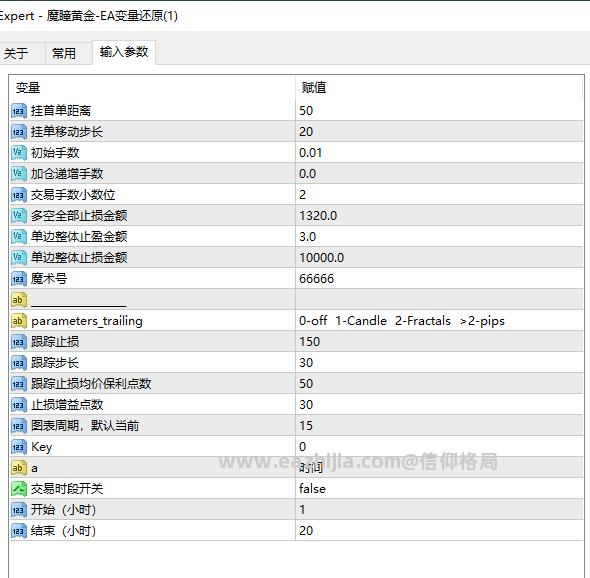Click the parameters_trailing value text
Viewport: 590px width, 578px height.
[x=401, y=321]
